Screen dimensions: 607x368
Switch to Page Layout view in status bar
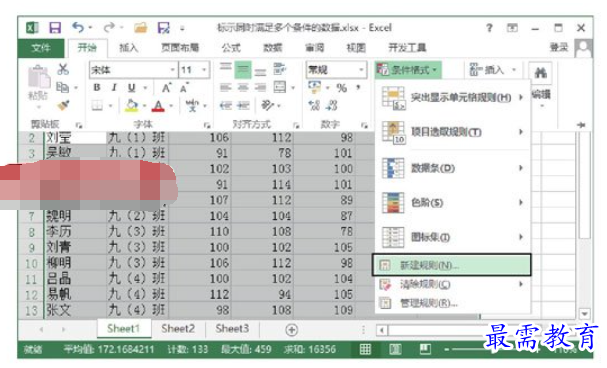(395, 349)
